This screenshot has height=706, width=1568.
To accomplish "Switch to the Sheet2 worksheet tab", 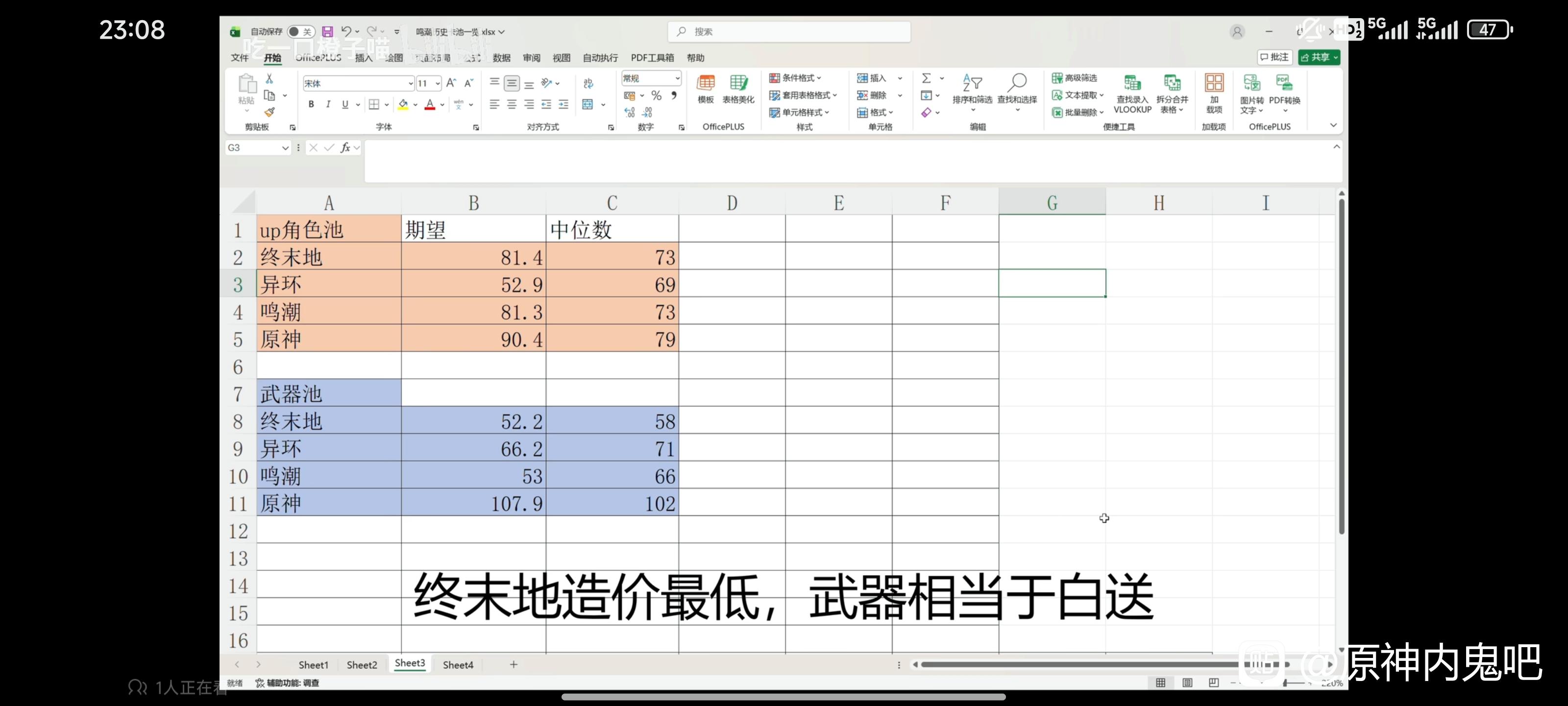I will pyautogui.click(x=362, y=665).
